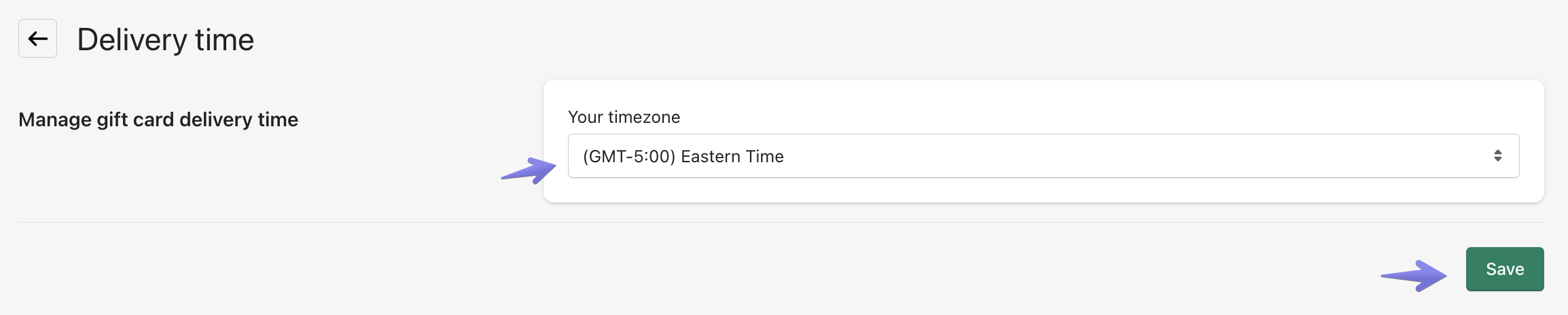Open the Your timezone dropdown
Viewport: 1568px width, 315px height.
[1043, 156]
